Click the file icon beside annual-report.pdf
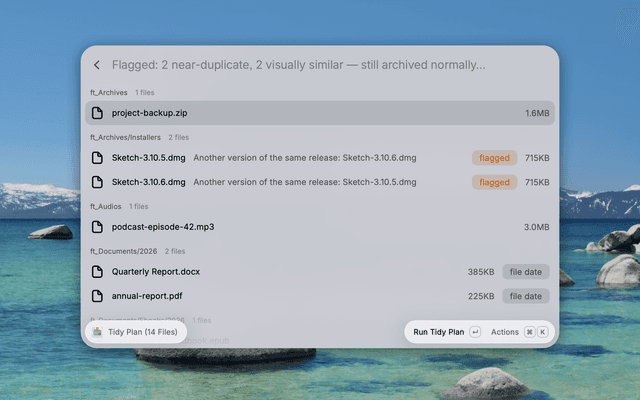 97,296
